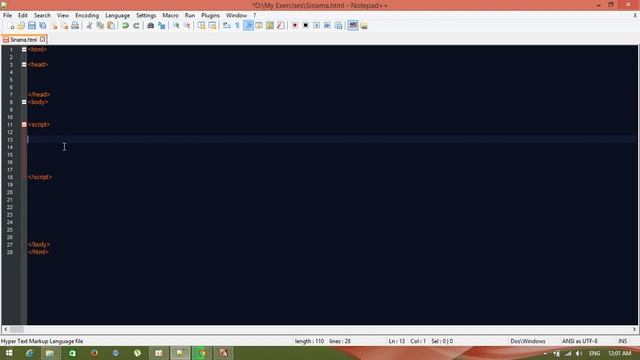Cut selection using the scissors icon
This screenshot has height=360, width=640.
pyautogui.click(x=89, y=26)
